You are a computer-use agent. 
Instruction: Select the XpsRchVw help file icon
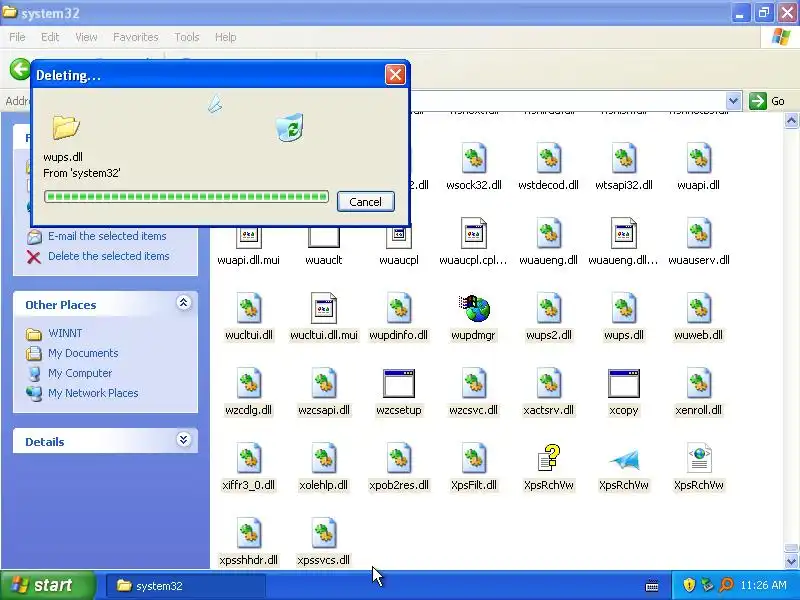[x=549, y=458]
